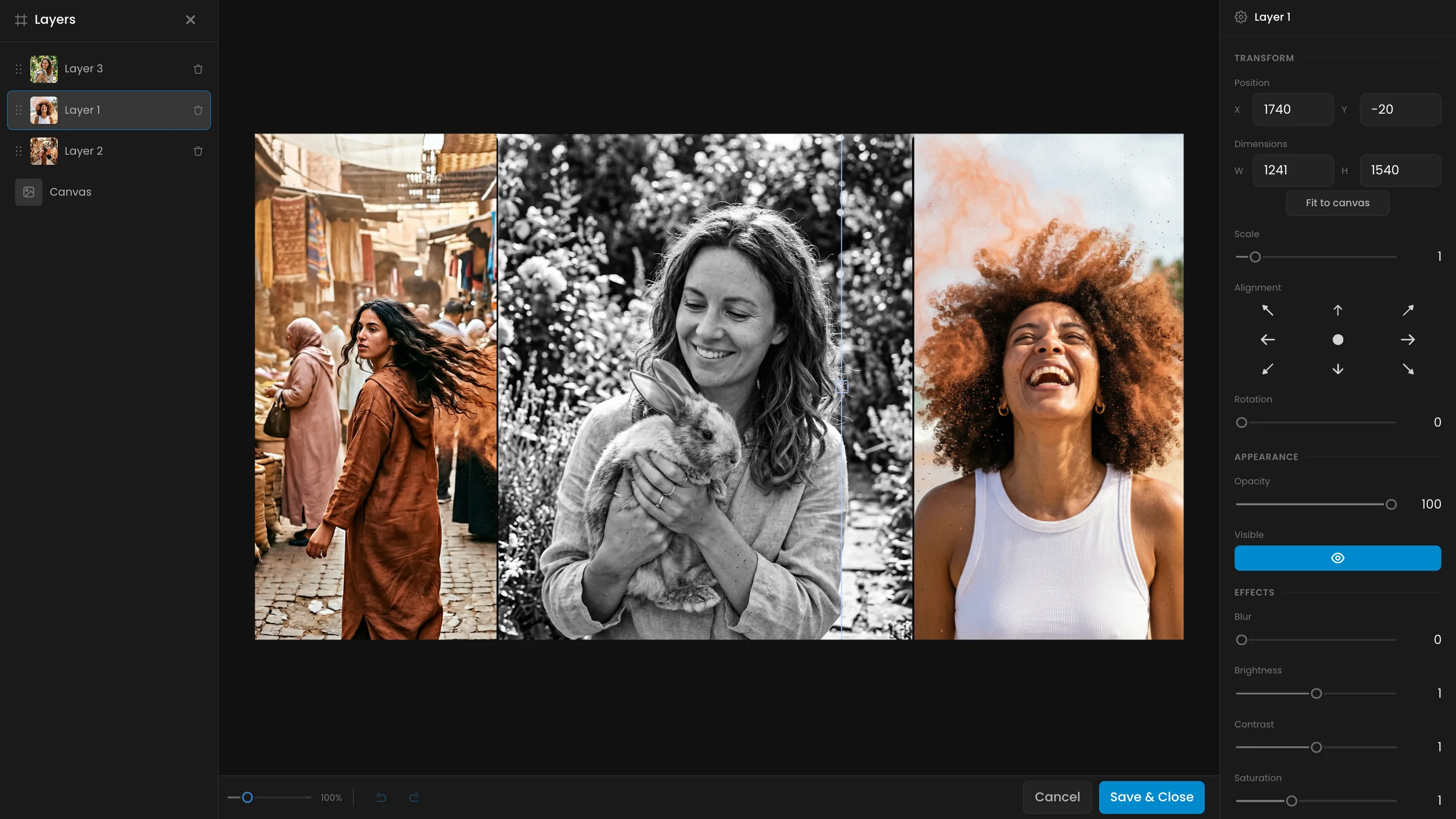Cancel the current edits
Screen dimensions: 1456x819
pos(1057,797)
